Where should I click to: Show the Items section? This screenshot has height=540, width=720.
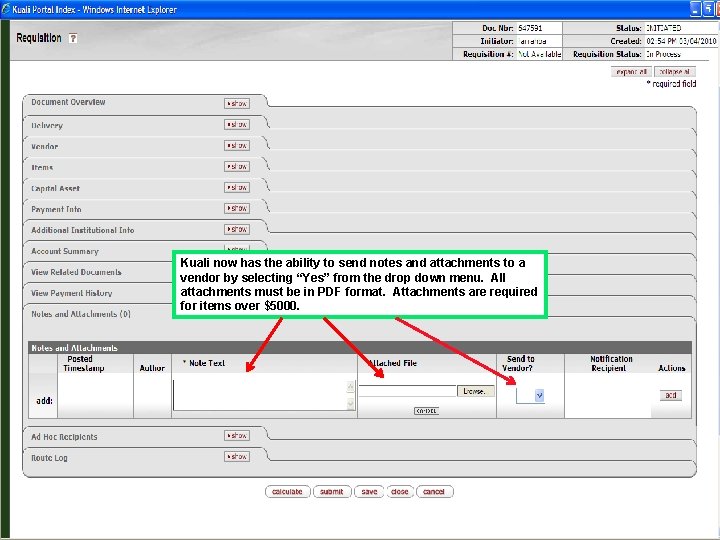coord(237,166)
